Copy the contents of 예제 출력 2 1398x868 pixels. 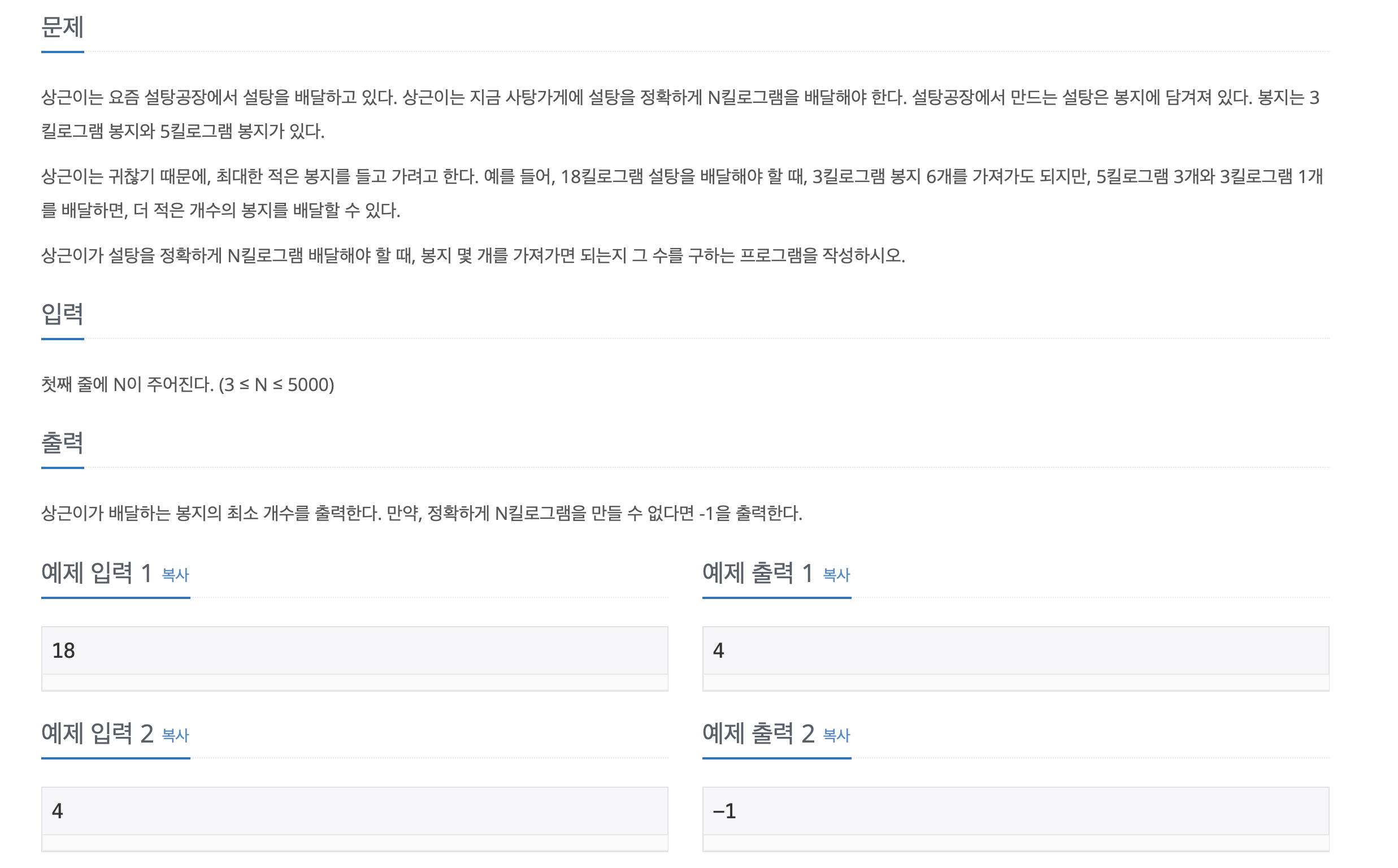tap(836, 735)
